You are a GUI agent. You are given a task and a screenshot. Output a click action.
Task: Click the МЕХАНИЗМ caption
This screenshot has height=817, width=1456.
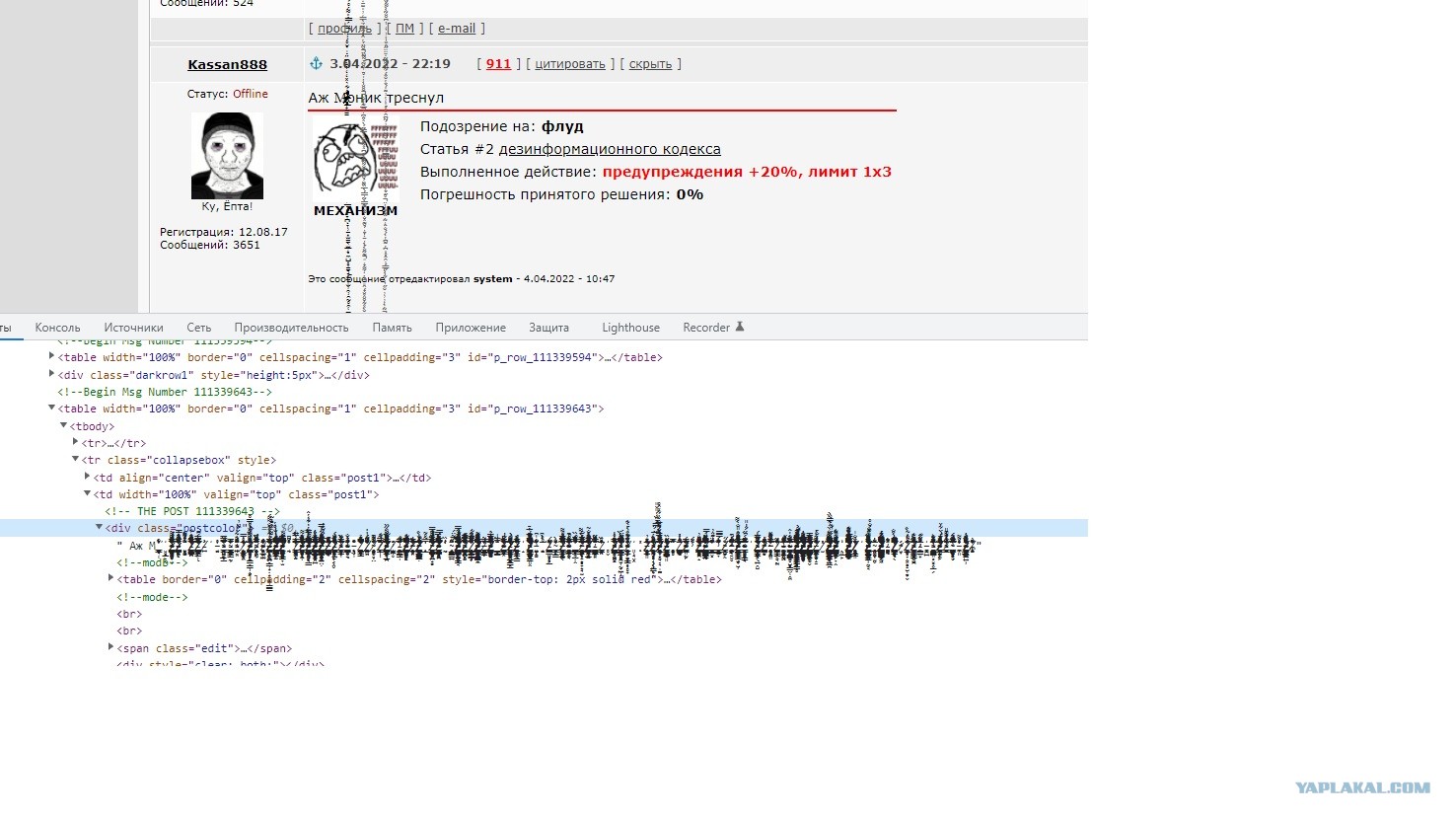[x=355, y=210]
